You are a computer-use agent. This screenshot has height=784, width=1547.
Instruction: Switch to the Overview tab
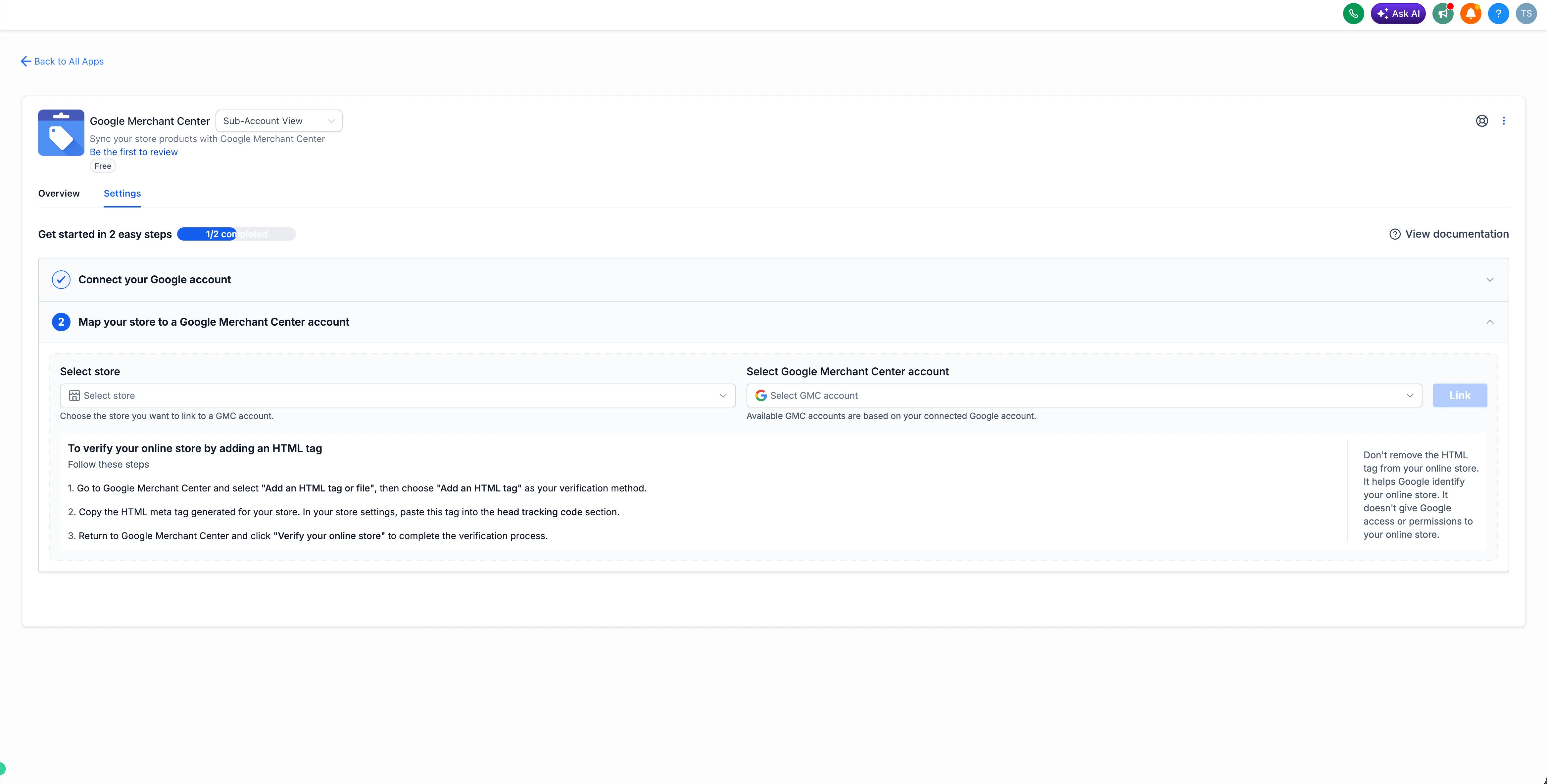click(59, 193)
